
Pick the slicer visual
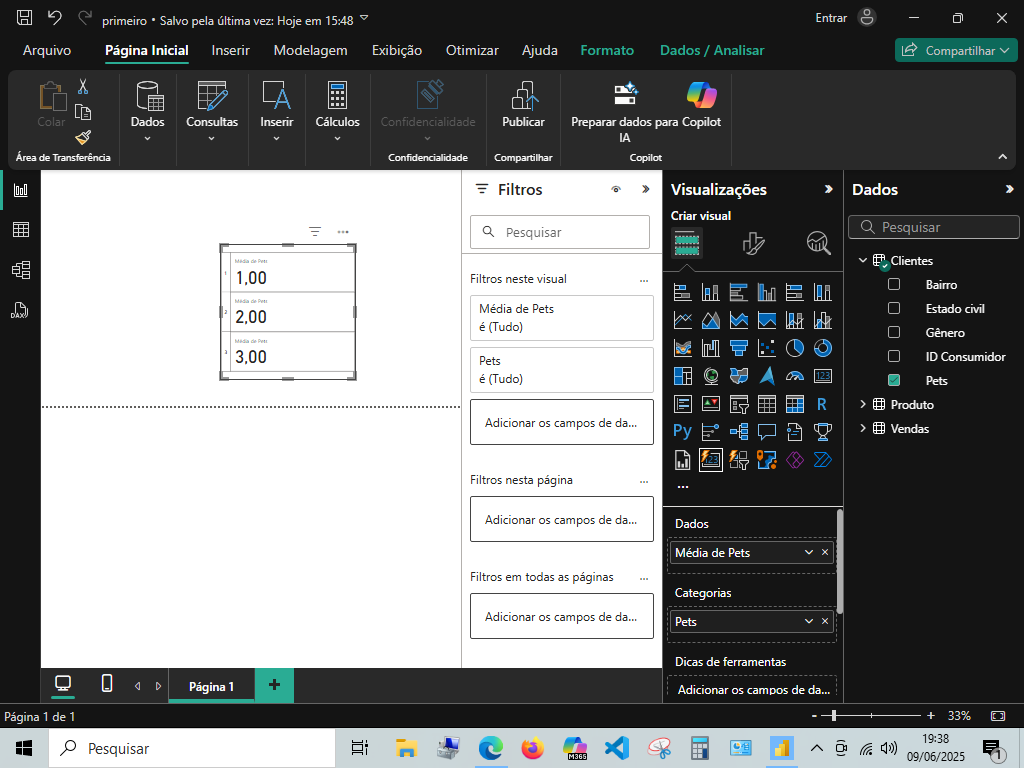739,404
